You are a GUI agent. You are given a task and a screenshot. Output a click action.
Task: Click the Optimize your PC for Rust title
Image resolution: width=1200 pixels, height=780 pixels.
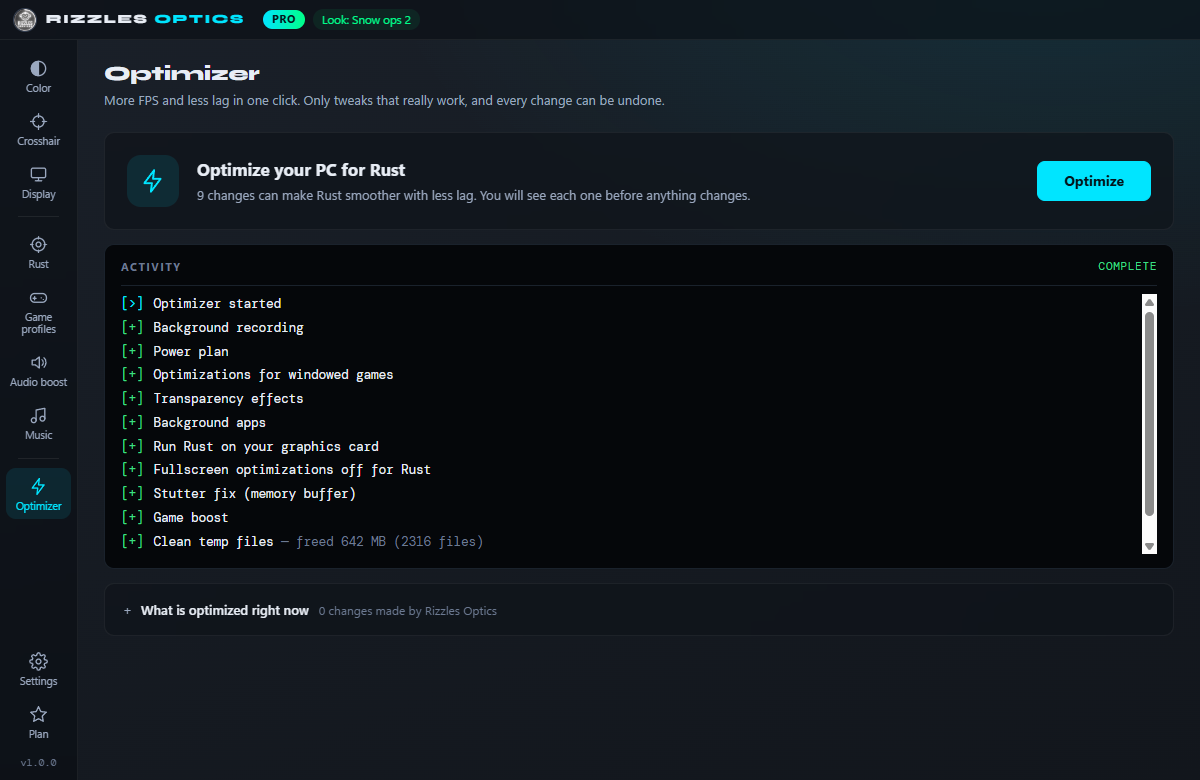(301, 170)
